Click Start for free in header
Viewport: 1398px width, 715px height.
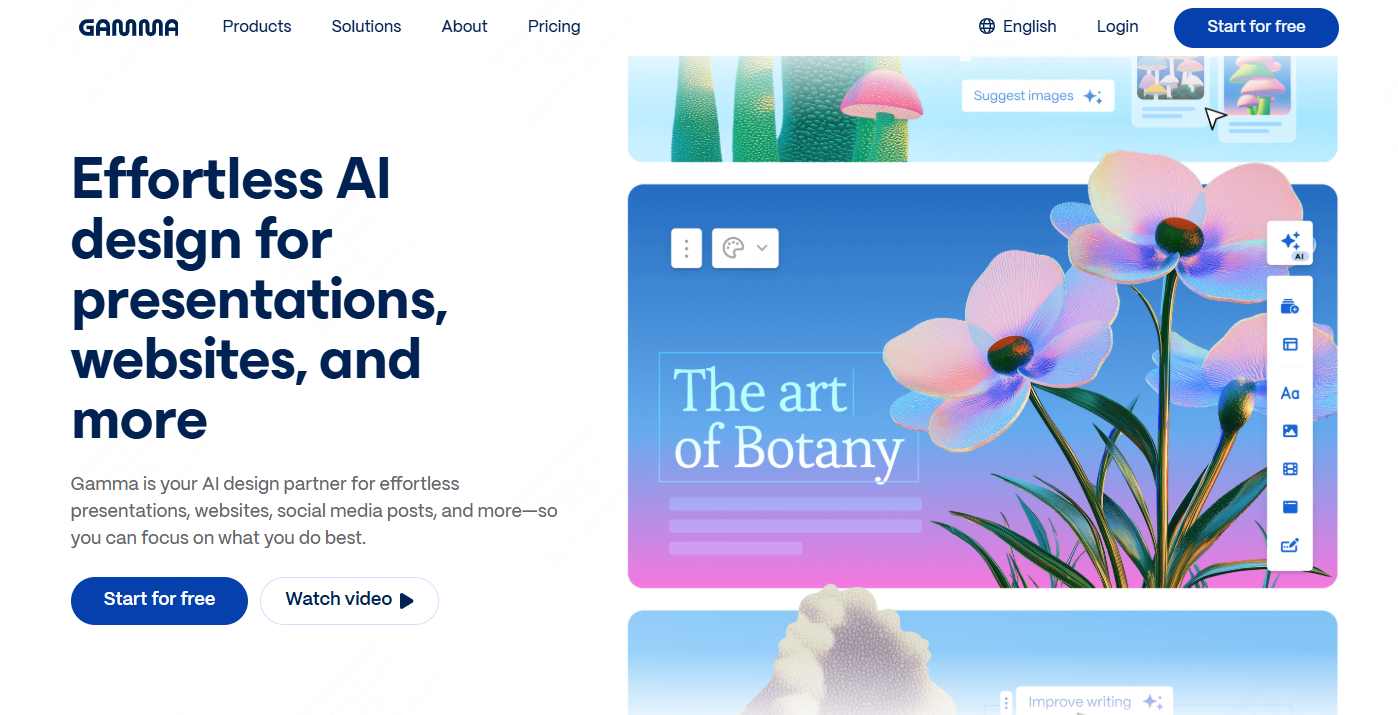[1256, 27]
